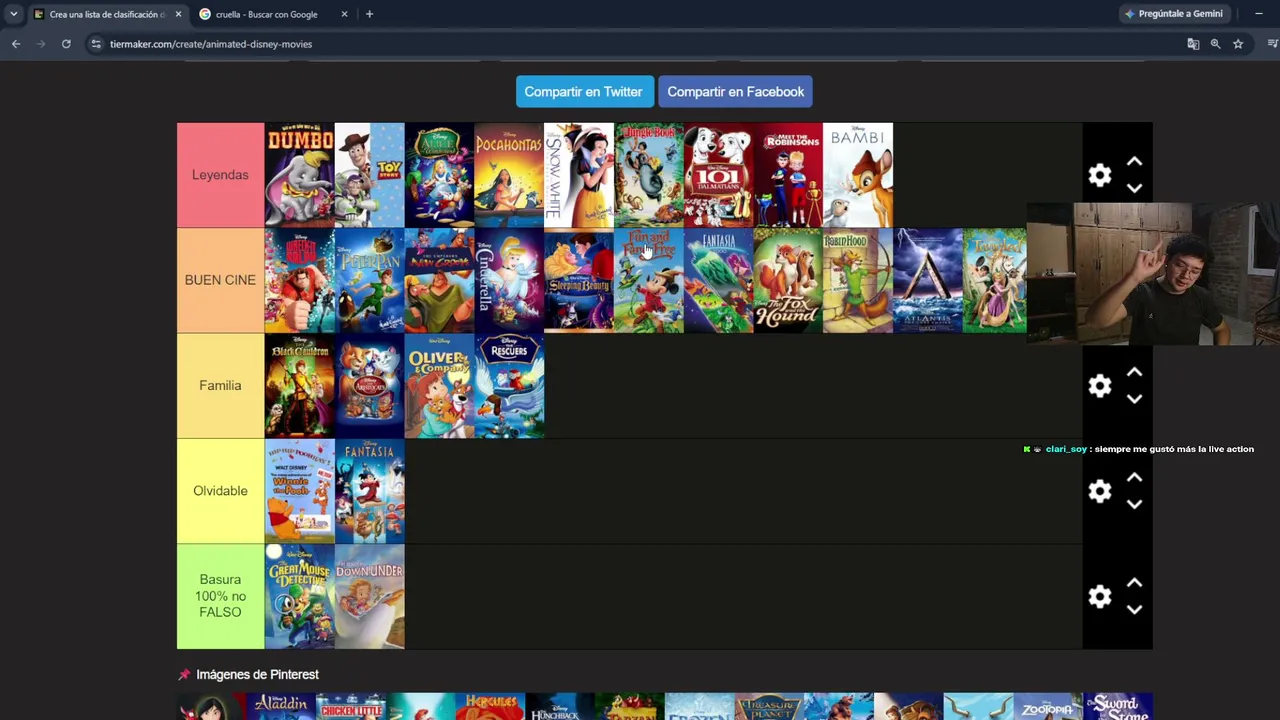The image size is (1280, 720).
Task: Open settings gear for the Basura tier
Action: [1100, 597]
